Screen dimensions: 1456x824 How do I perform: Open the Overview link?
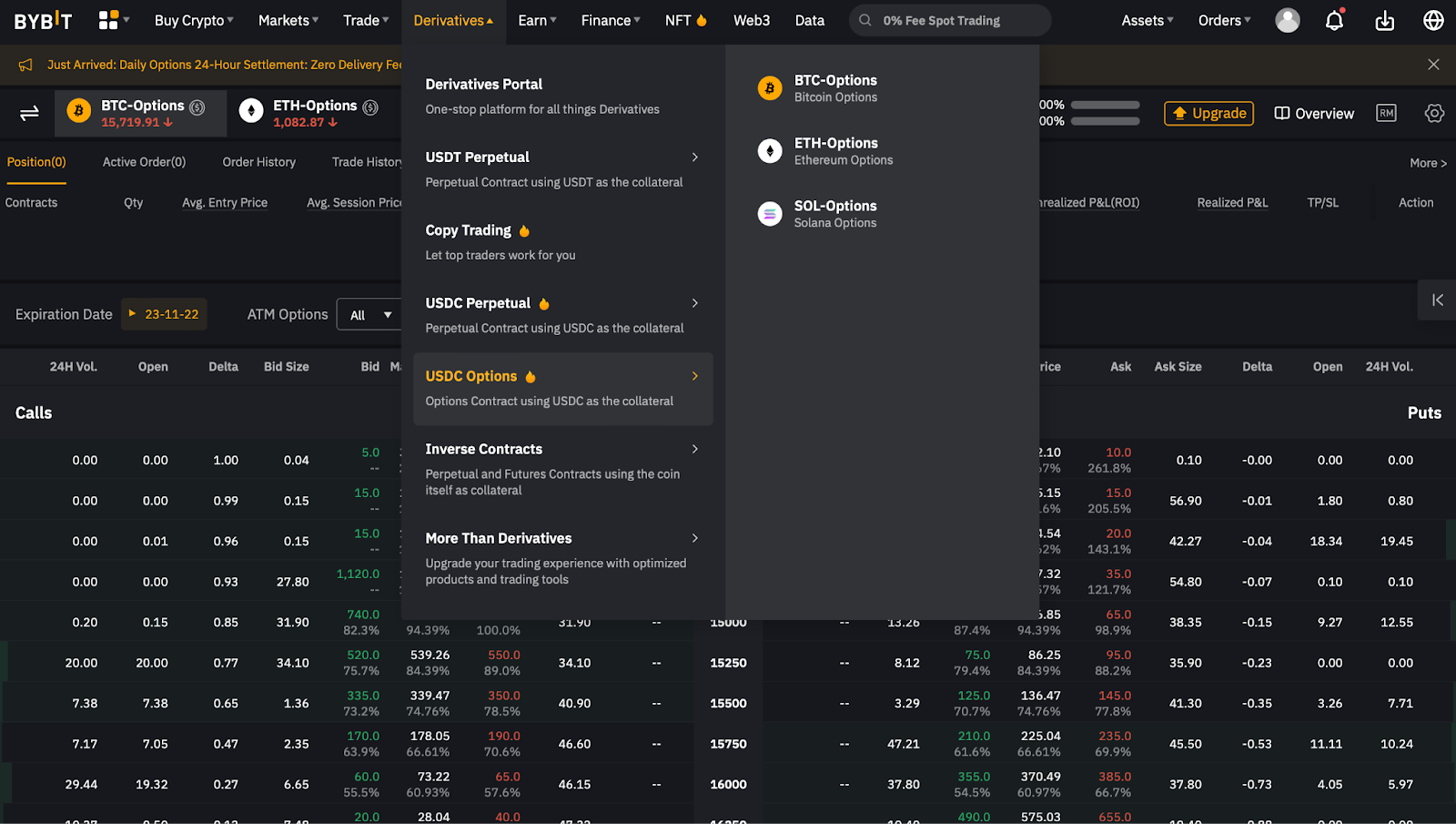click(1314, 113)
